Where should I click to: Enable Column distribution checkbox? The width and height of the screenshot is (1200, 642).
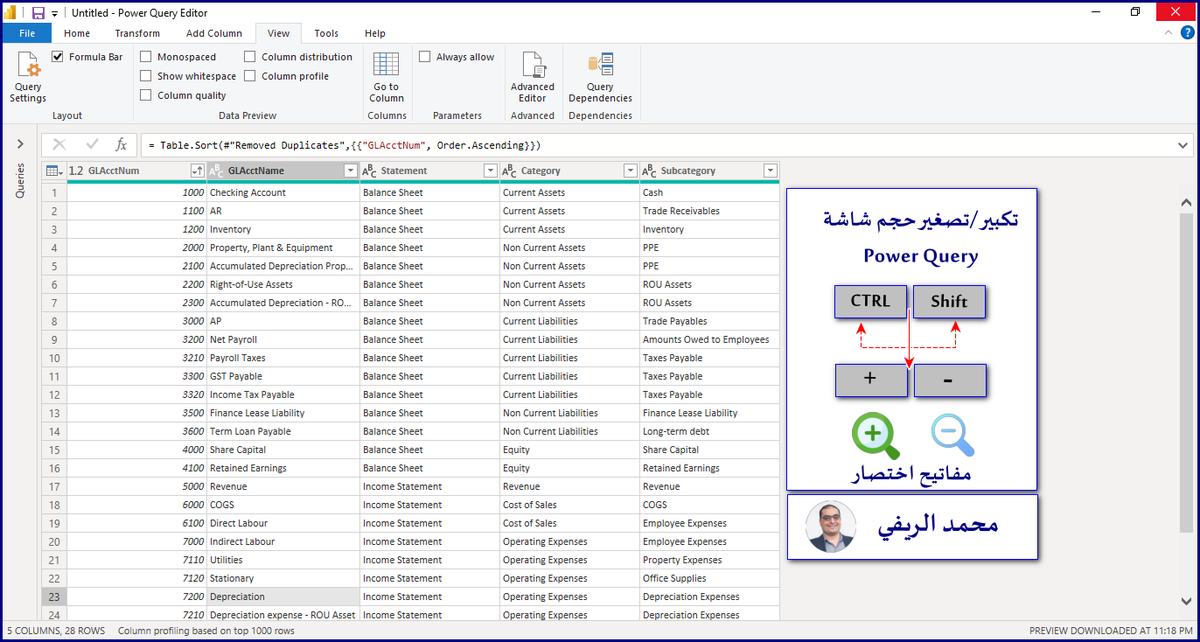pyautogui.click(x=250, y=57)
